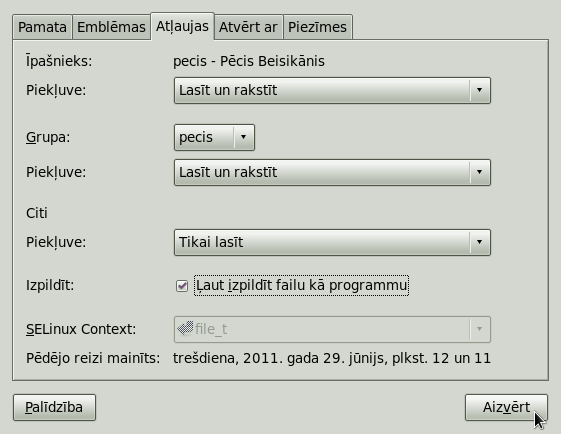Open group access dropdown Lasīt un rakstīt

[332, 172]
